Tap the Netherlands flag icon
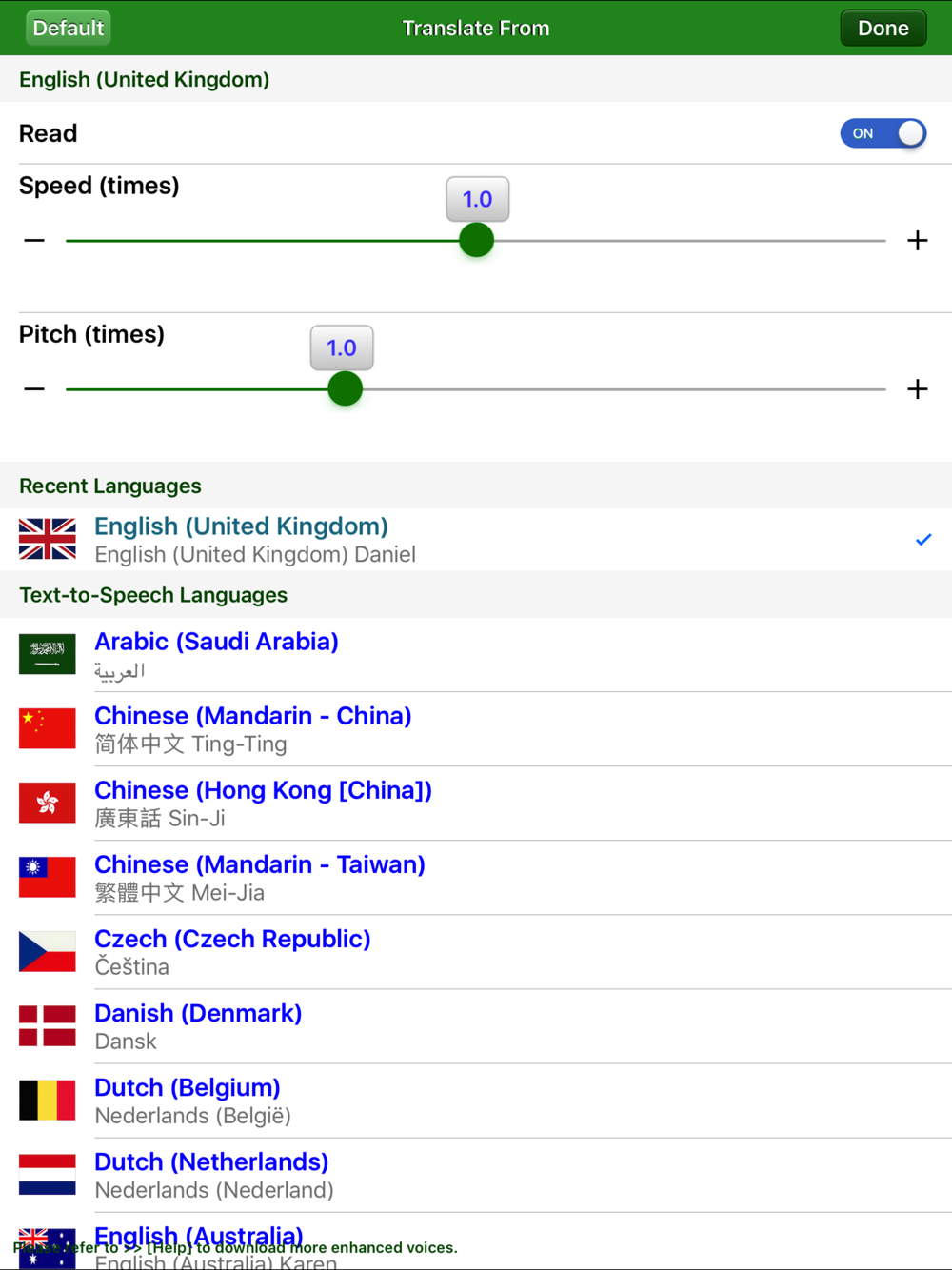The width and height of the screenshot is (952, 1270). tap(48, 1174)
